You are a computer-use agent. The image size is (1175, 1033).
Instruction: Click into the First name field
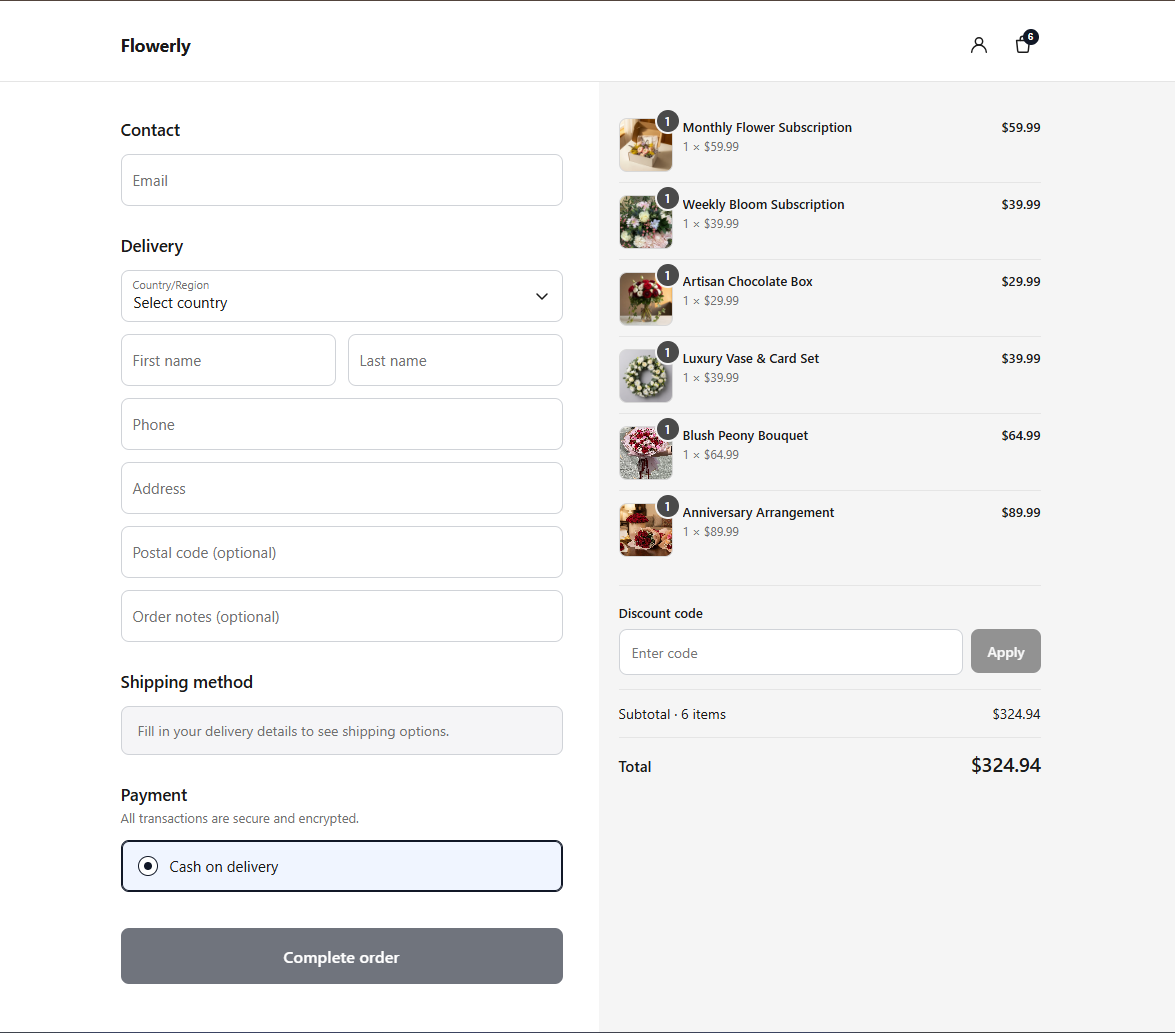(x=229, y=360)
